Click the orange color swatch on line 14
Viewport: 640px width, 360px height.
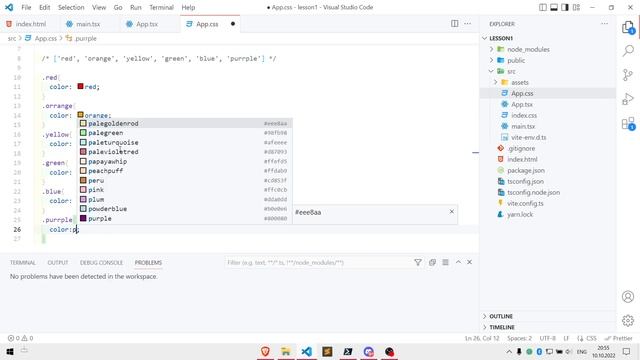pyautogui.click(x=80, y=115)
